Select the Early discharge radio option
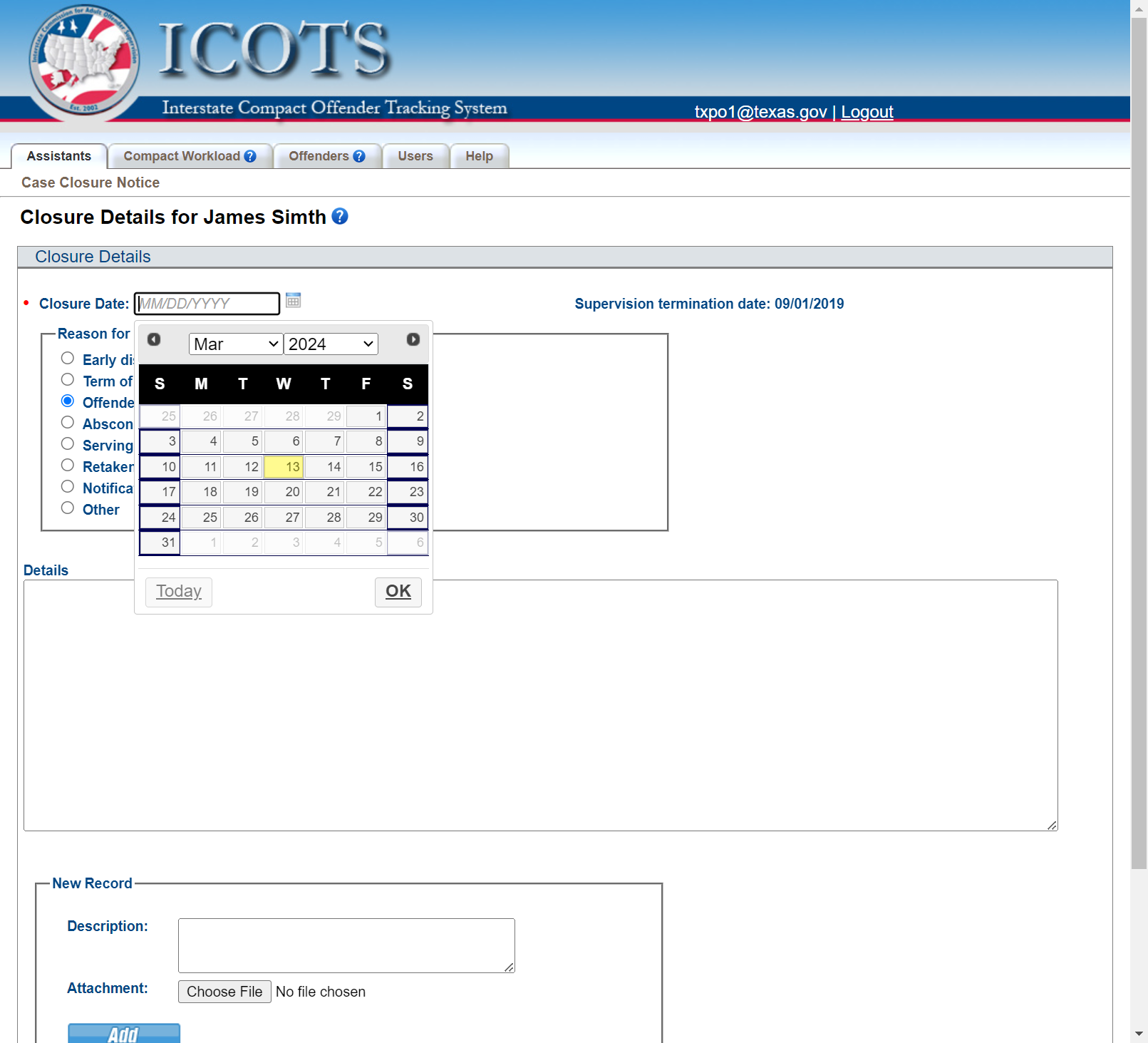This screenshot has width=1148, height=1043. pos(68,358)
